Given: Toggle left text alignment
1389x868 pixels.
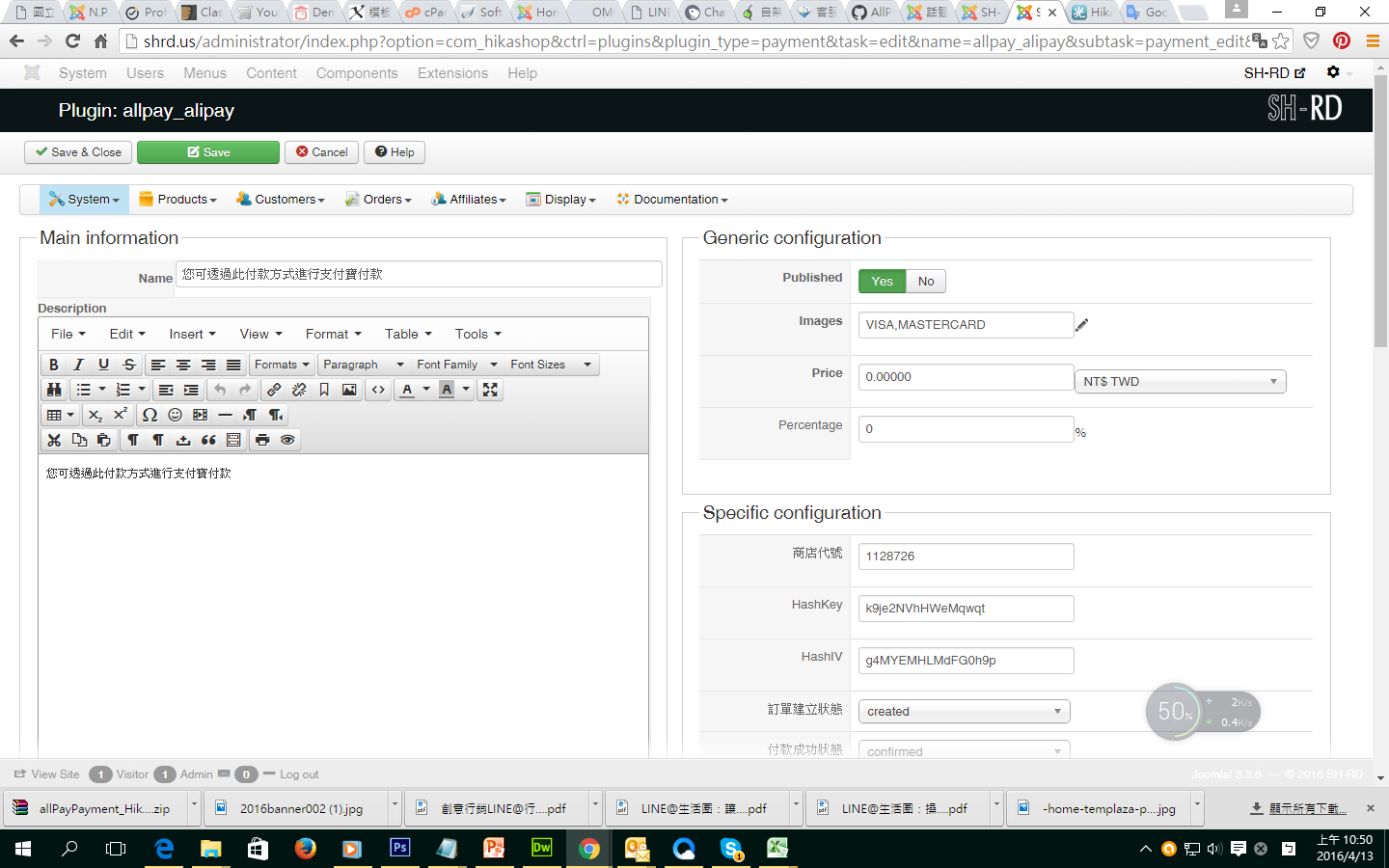Looking at the screenshot, I should coord(158,365).
